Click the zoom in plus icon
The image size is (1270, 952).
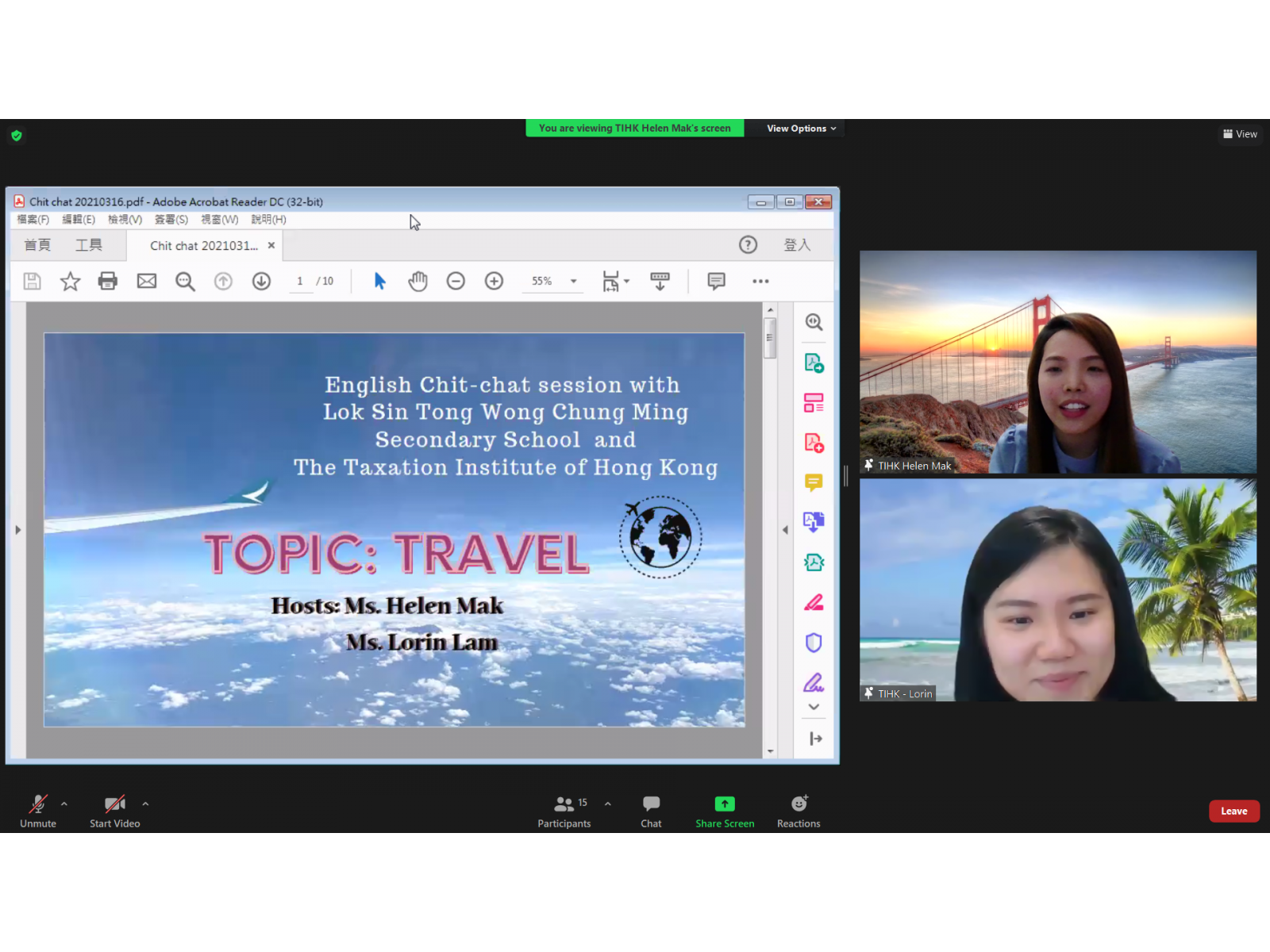(x=494, y=281)
